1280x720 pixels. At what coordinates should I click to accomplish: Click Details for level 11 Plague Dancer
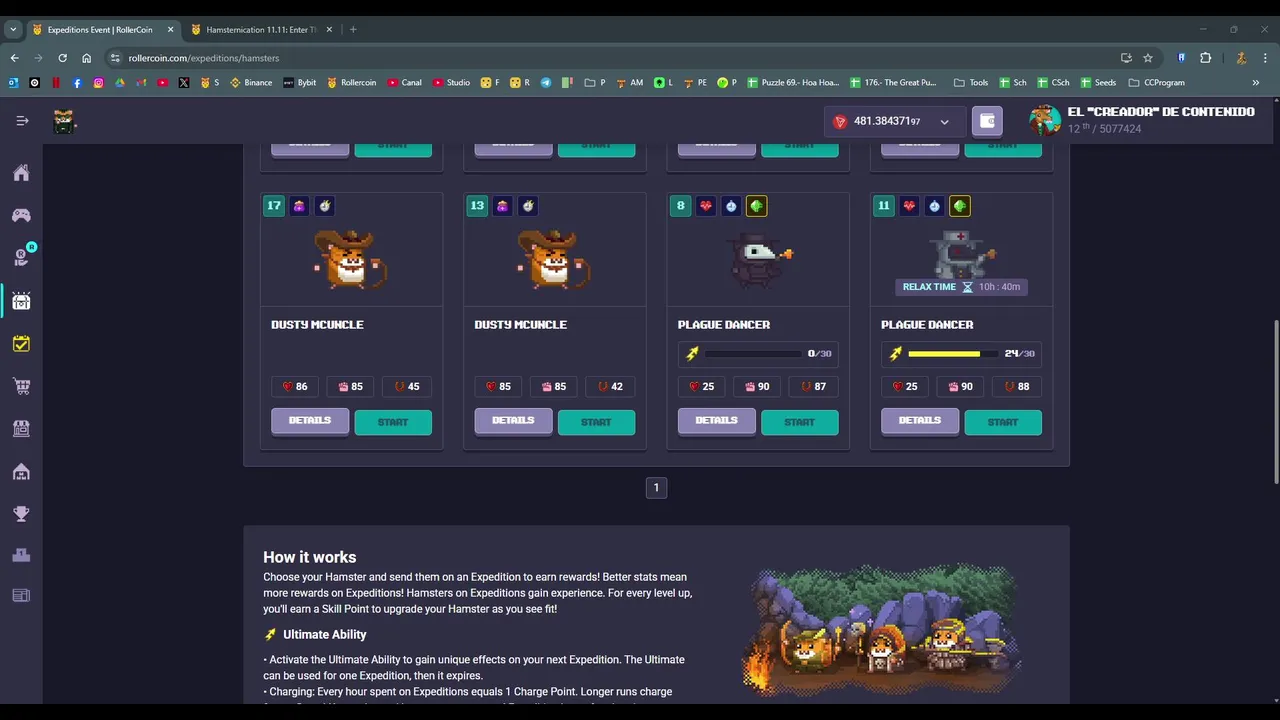tap(920, 421)
